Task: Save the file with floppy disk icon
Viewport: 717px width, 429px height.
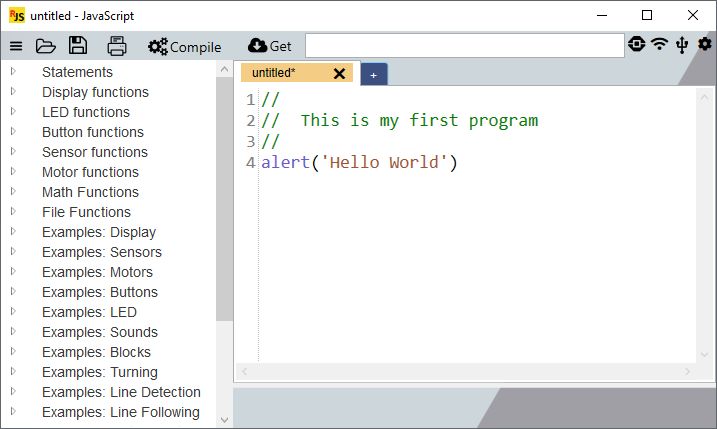Action: [78, 45]
